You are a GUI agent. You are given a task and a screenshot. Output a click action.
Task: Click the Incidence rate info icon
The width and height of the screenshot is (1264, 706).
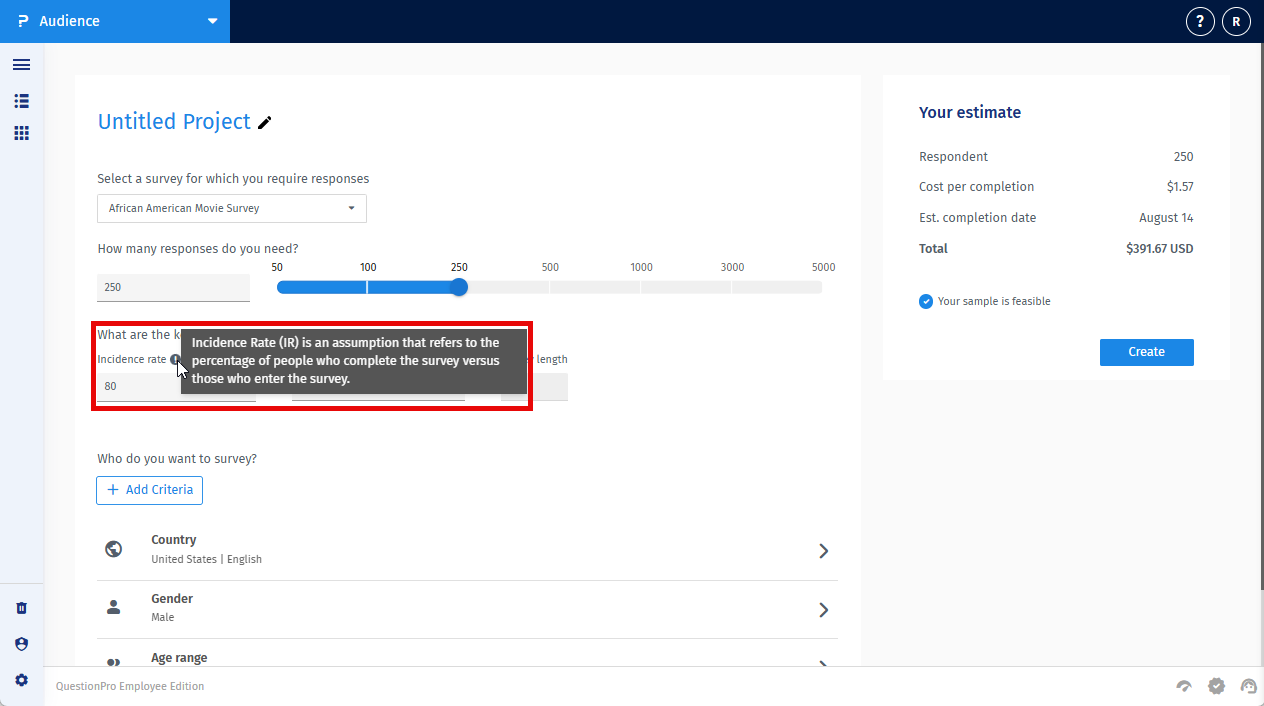[175, 359]
